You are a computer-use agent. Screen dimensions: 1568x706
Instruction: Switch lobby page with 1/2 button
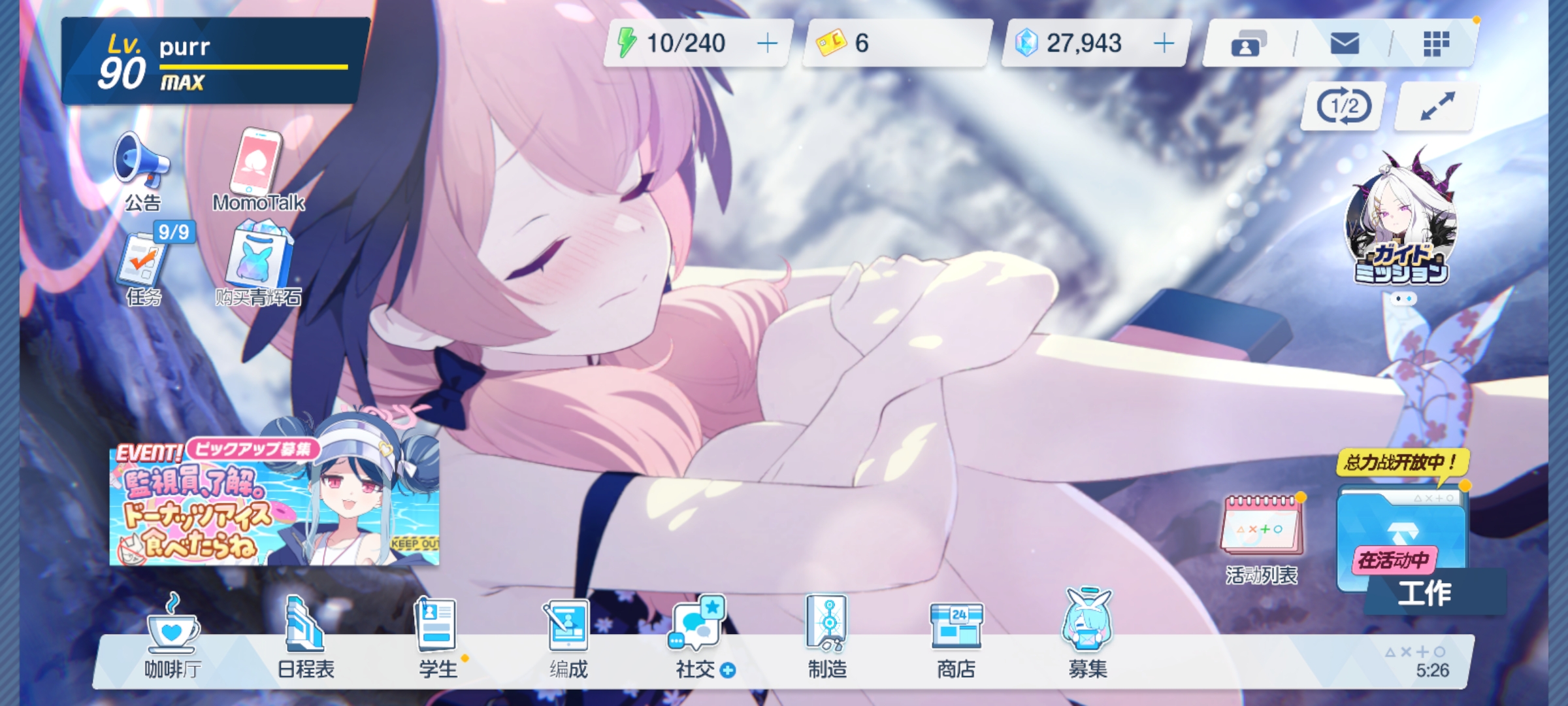coord(1343,106)
